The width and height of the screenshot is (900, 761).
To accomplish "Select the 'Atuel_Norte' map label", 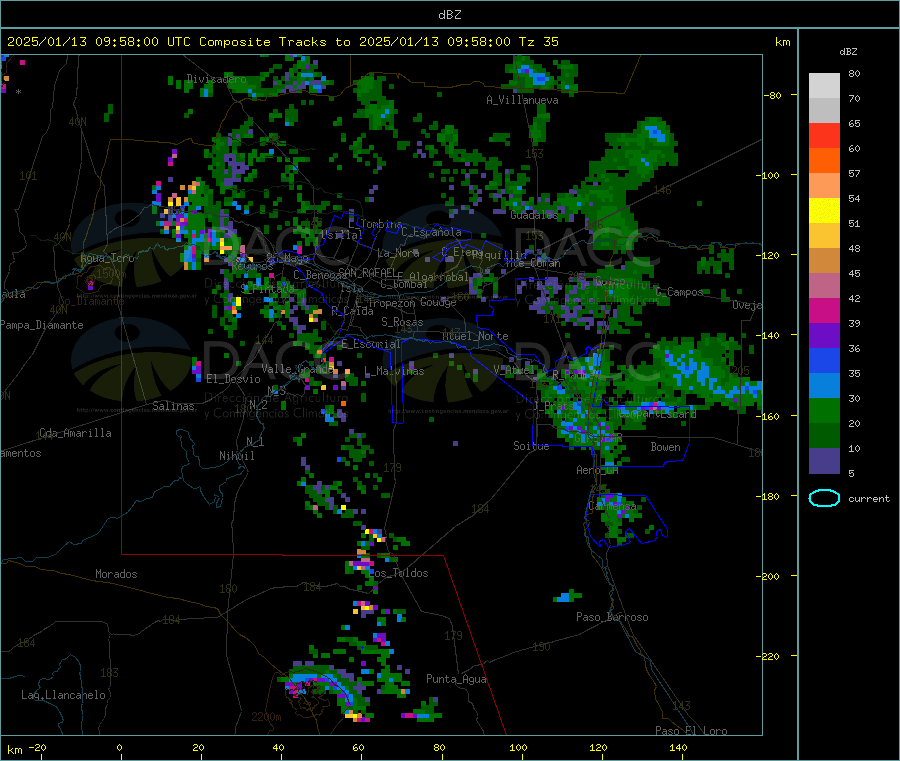I will 475,336.
